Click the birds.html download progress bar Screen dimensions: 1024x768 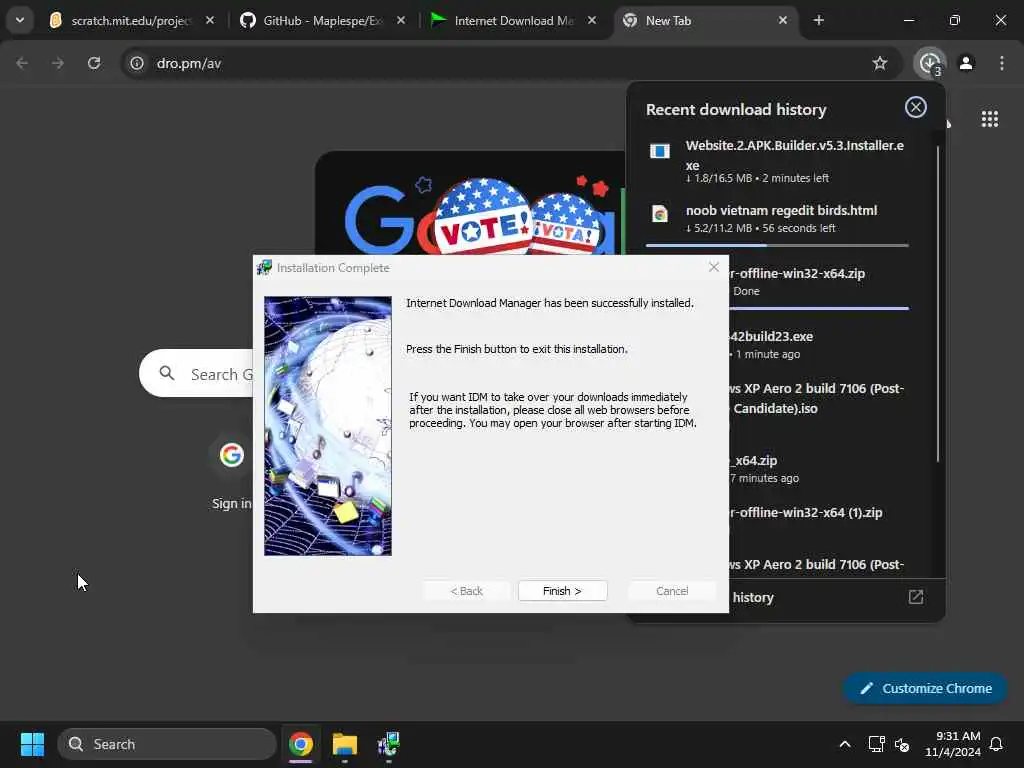(777, 245)
